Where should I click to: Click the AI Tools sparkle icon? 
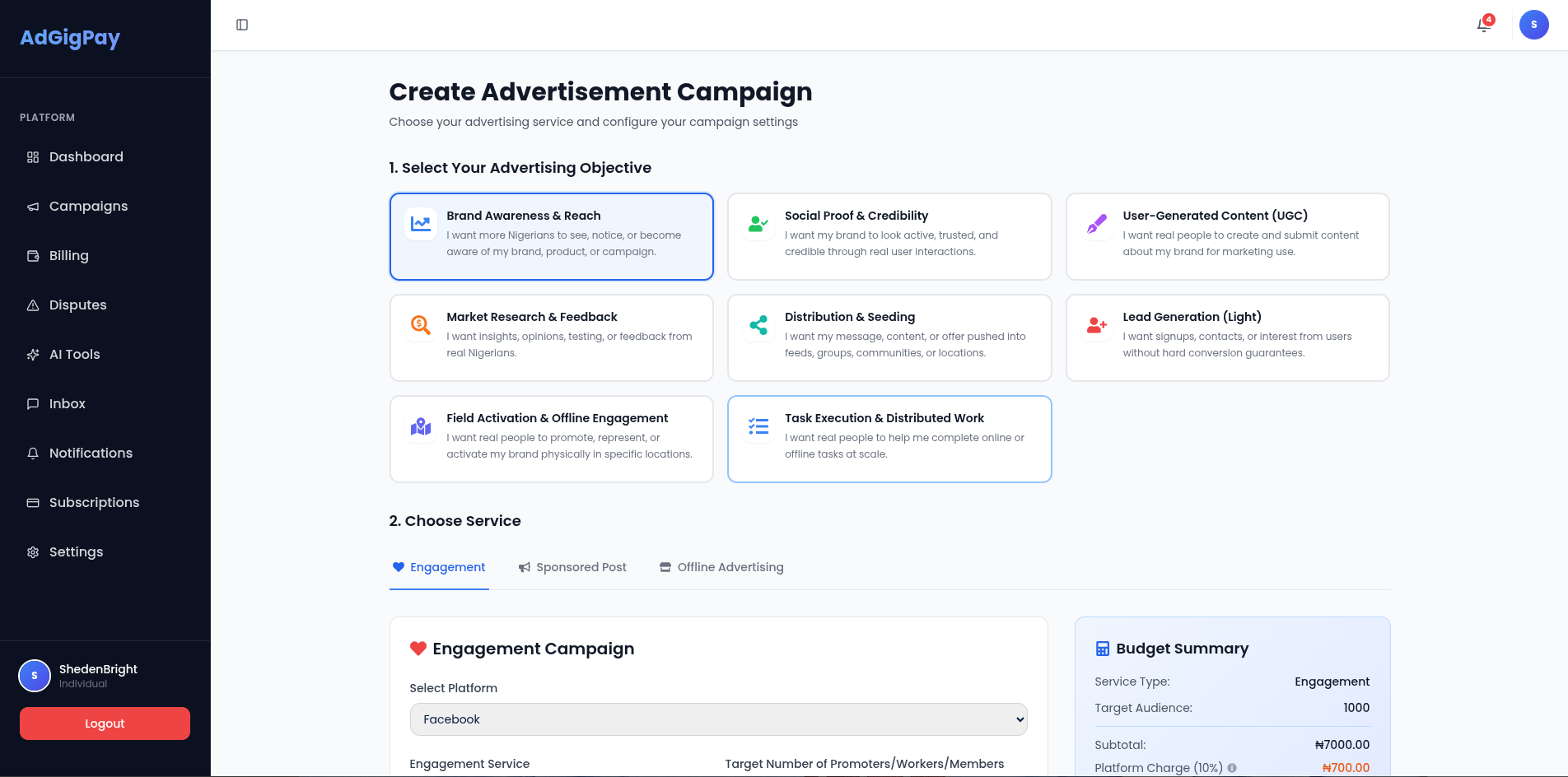tap(33, 355)
